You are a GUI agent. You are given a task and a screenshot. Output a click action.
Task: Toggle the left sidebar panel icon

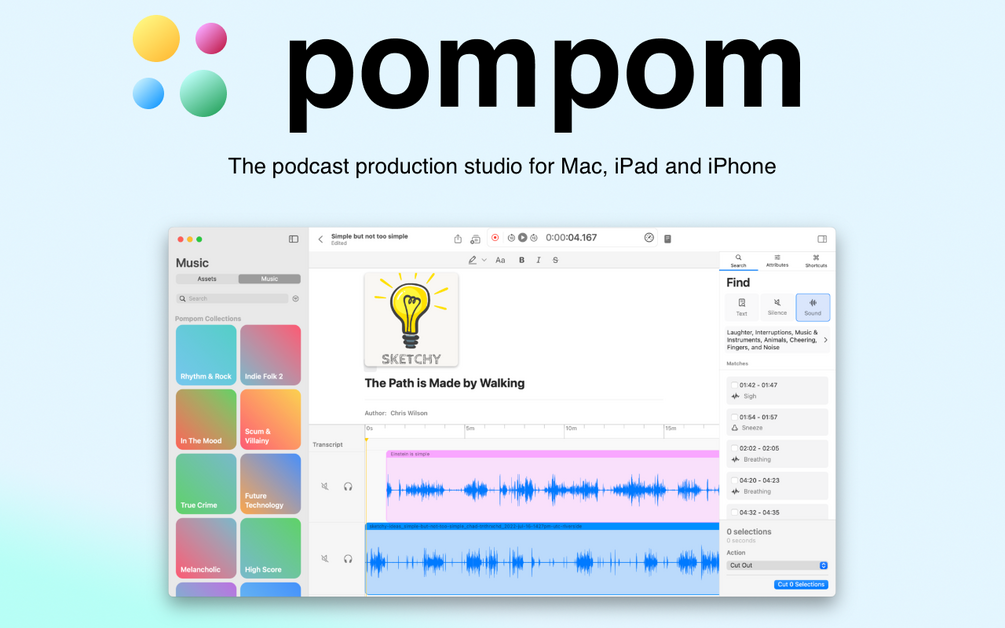tap(294, 239)
